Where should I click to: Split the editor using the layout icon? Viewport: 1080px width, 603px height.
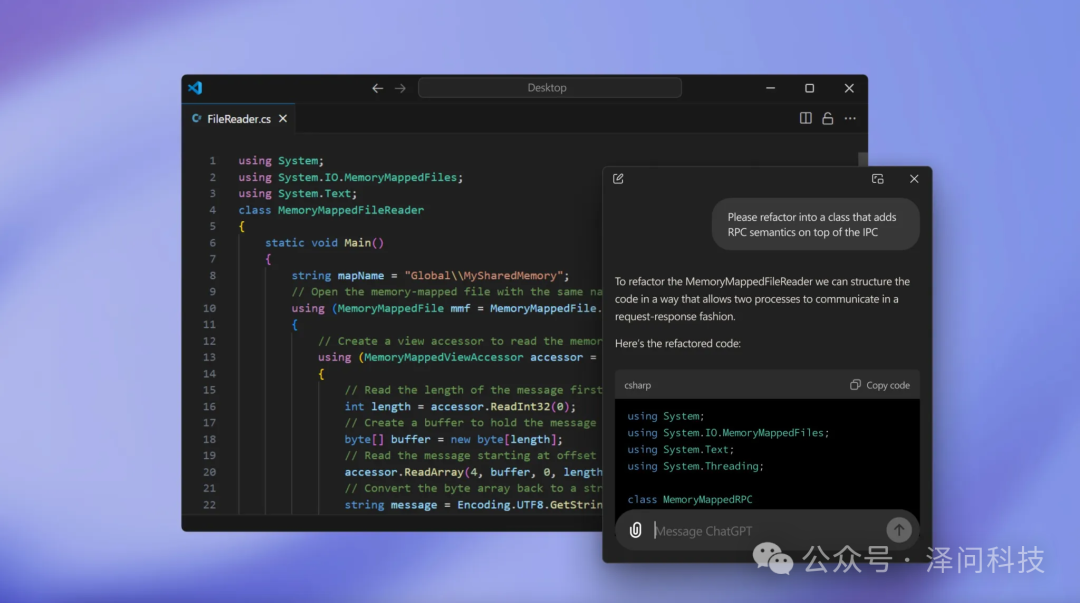806,118
